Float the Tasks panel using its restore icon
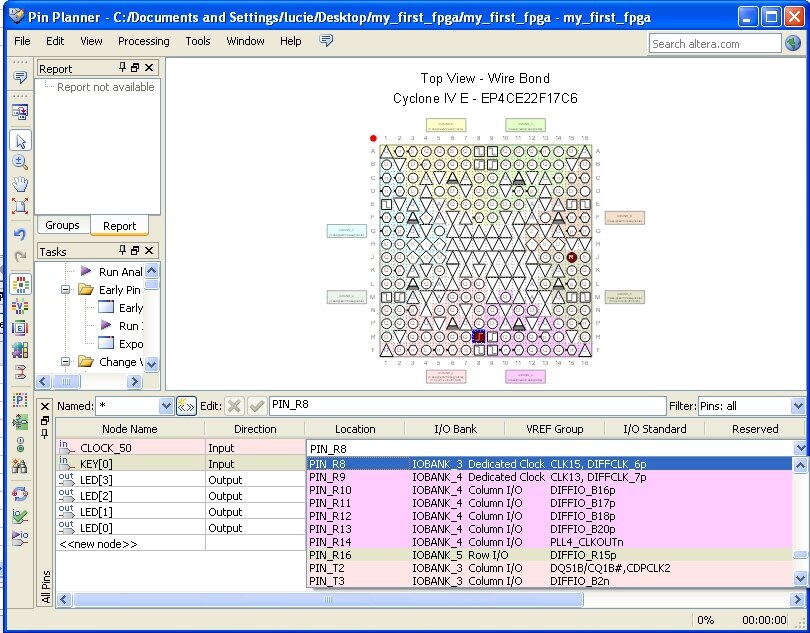This screenshot has width=810, height=633. coord(136,251)
